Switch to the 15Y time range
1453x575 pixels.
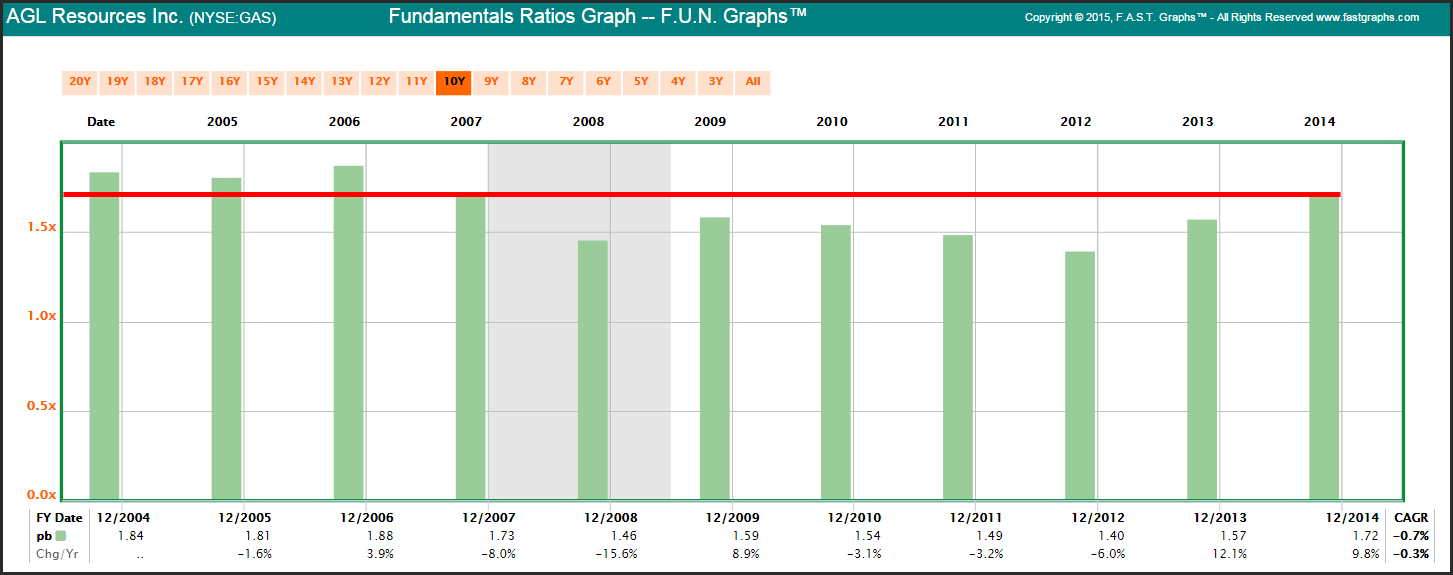[x=267, y=82]
